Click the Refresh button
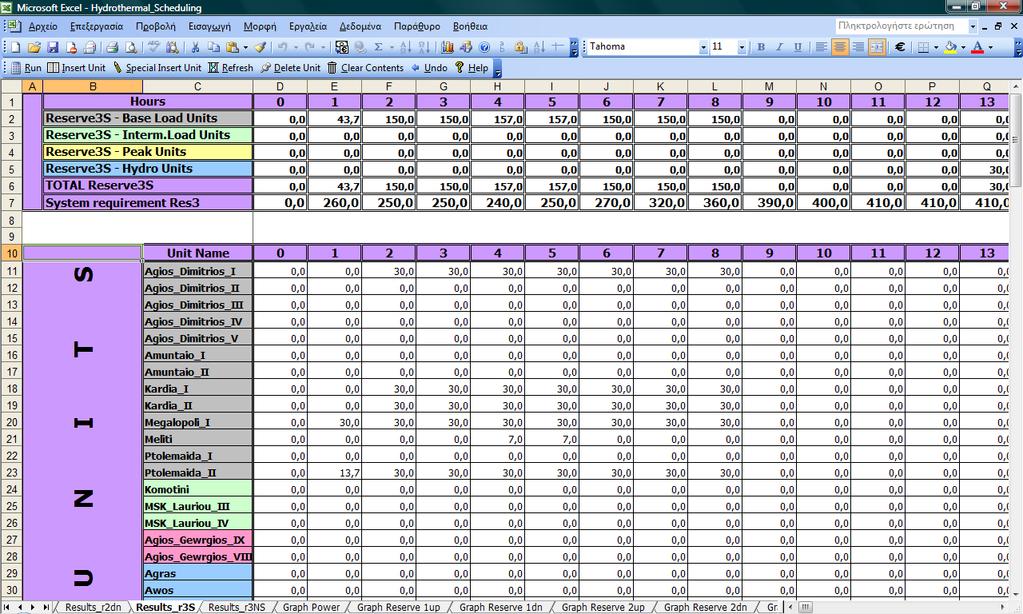Screen dimensions: 1023x614 pos(230,68)
